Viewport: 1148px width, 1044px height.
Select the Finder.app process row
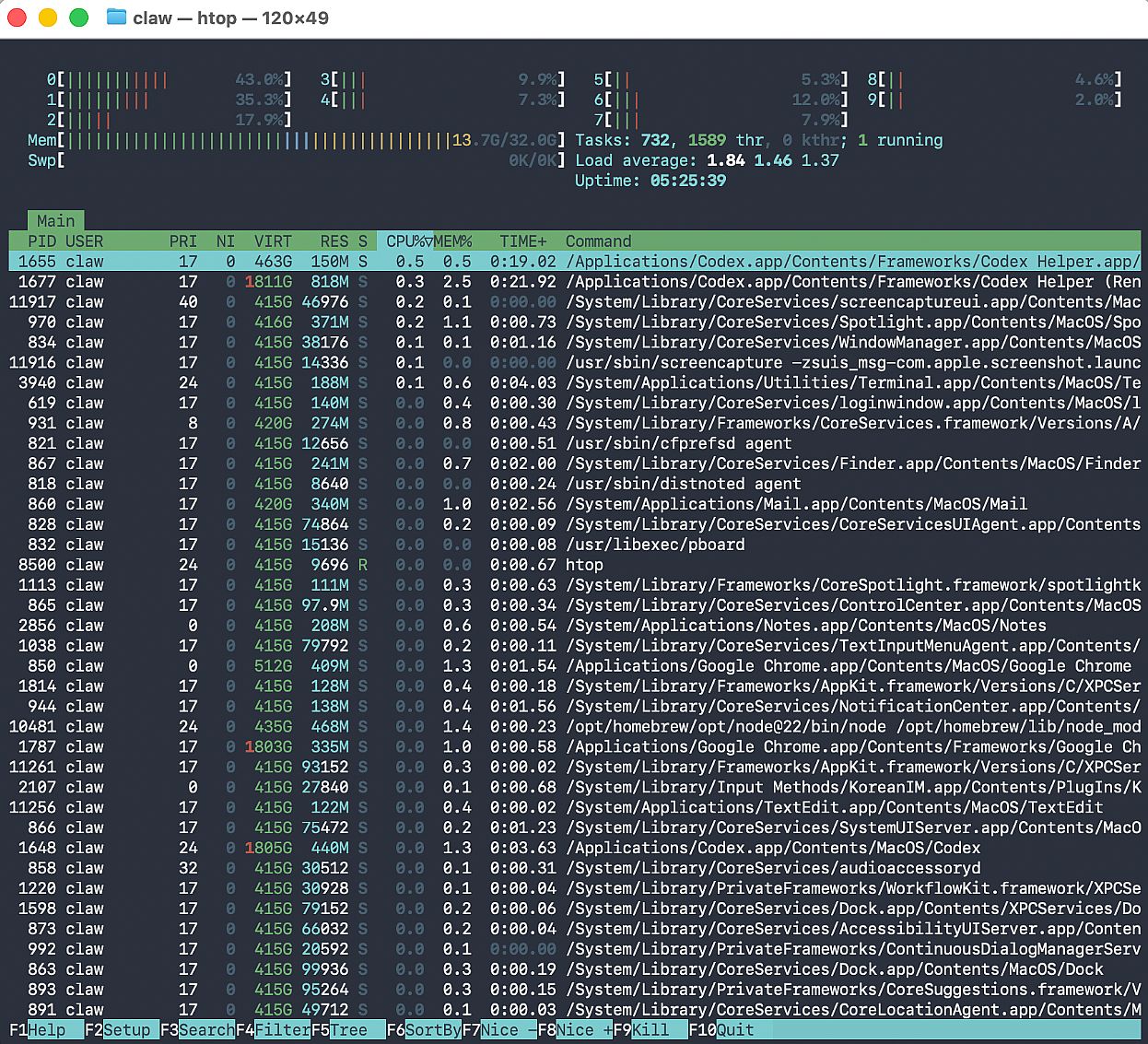click(x=575, y=463)
